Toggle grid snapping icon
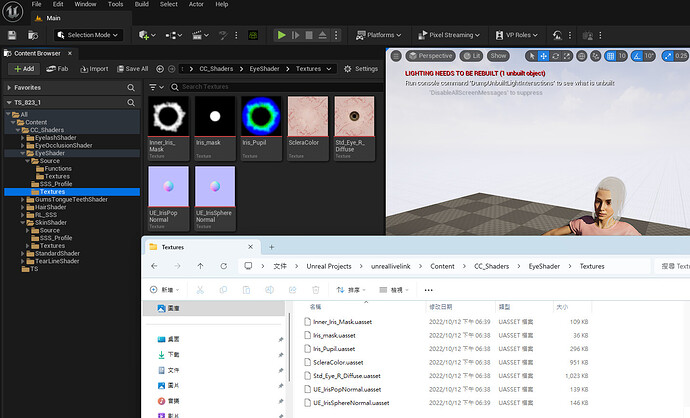The width and height of the screenshot is (690, 418). [610, 56]
